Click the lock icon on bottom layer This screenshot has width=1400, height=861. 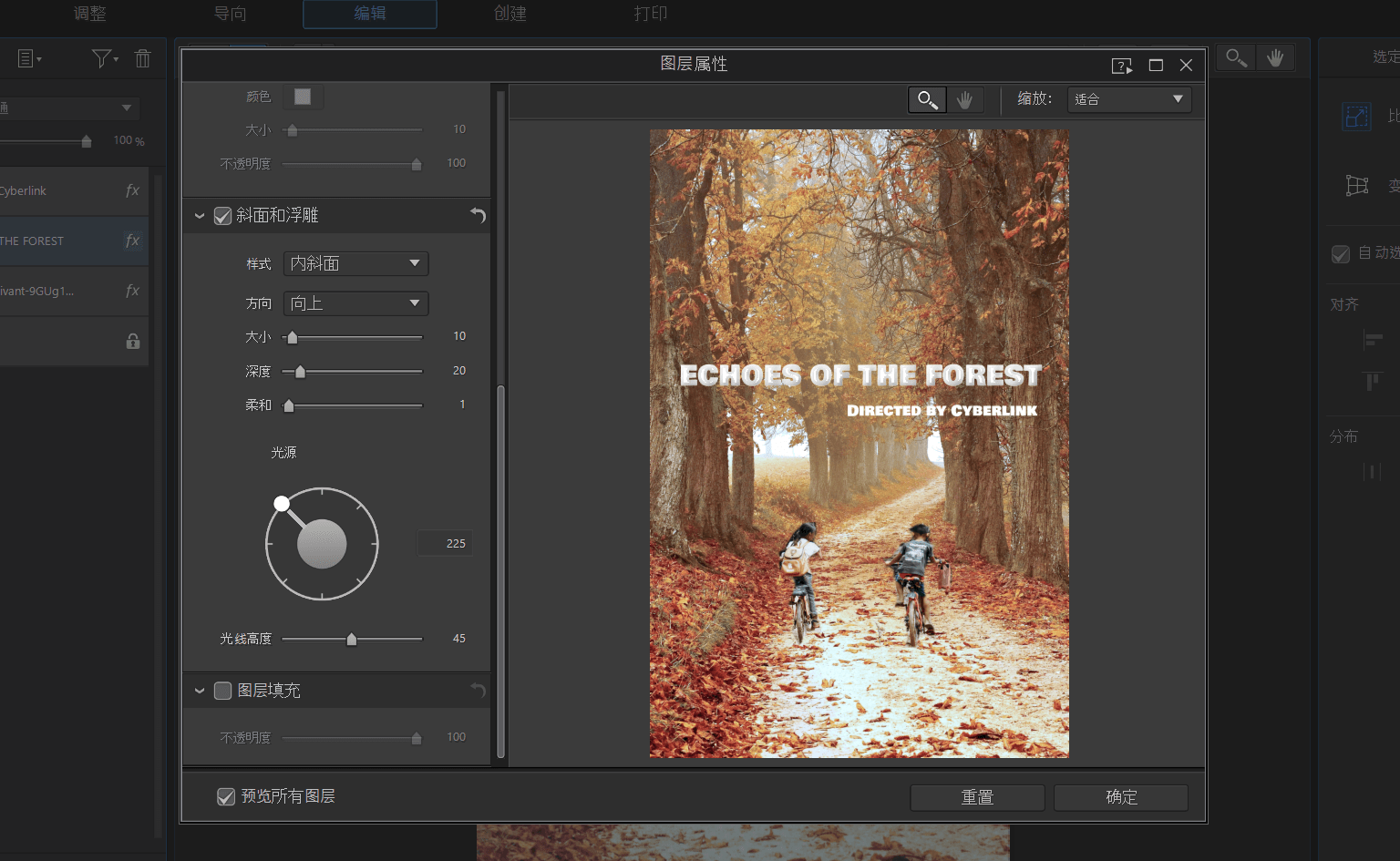click(133, 341)
